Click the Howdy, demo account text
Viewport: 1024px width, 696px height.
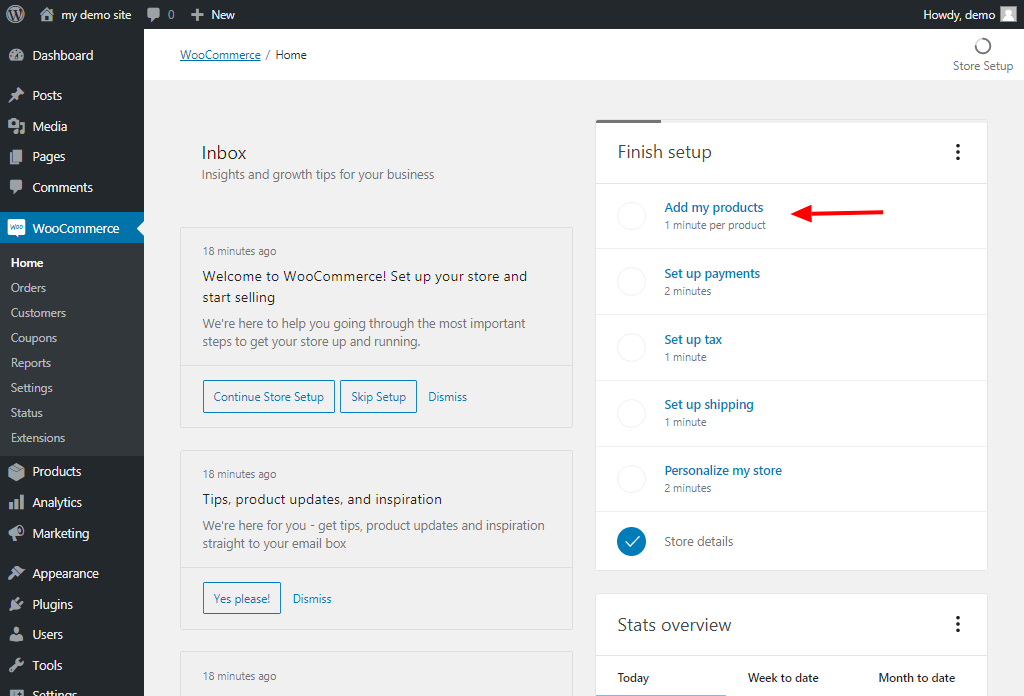click(x=959, y=14)
